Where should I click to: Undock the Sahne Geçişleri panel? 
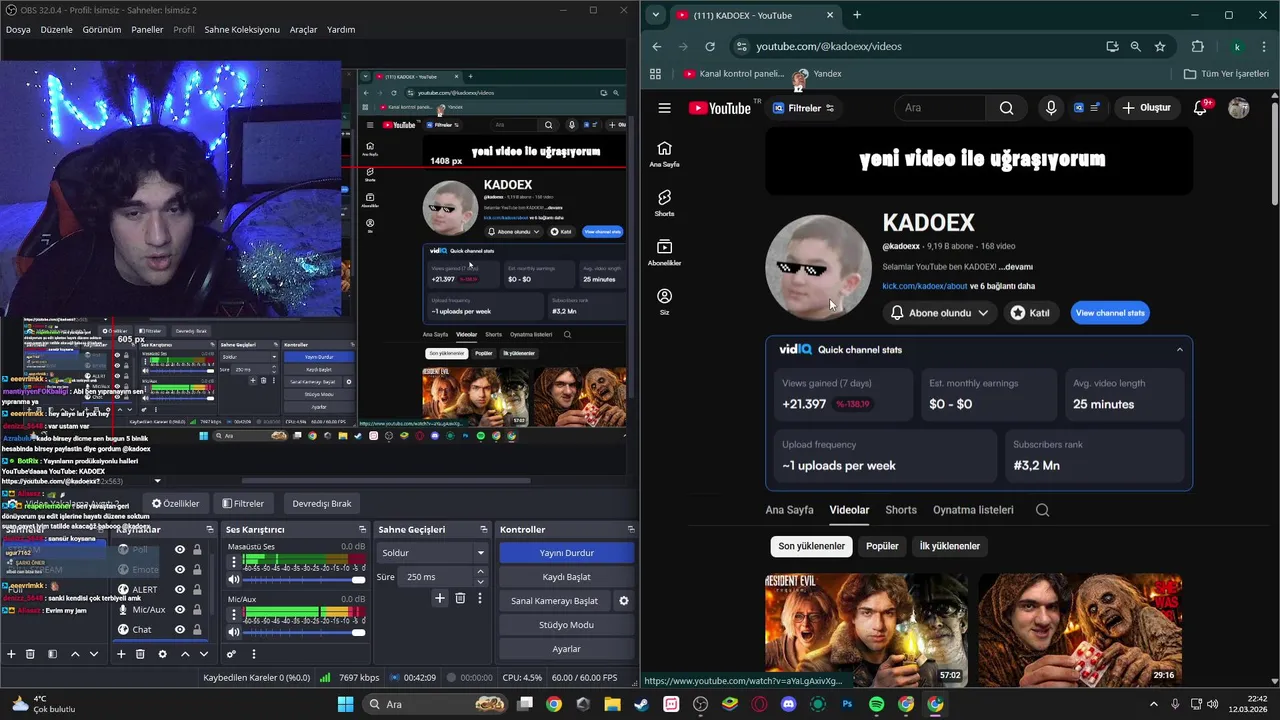click(485, 529)
